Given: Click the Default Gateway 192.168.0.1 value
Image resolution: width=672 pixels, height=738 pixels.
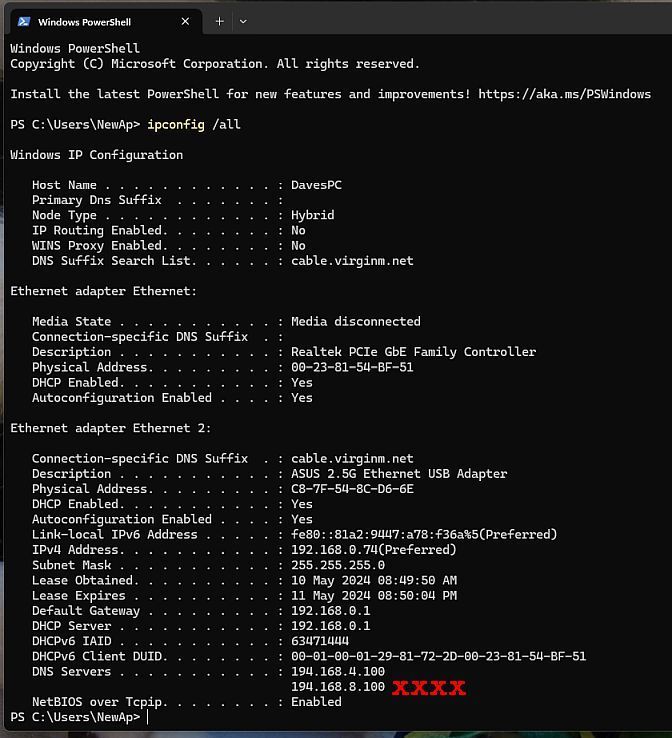Looking at the screenshot, I should point(330,611).
